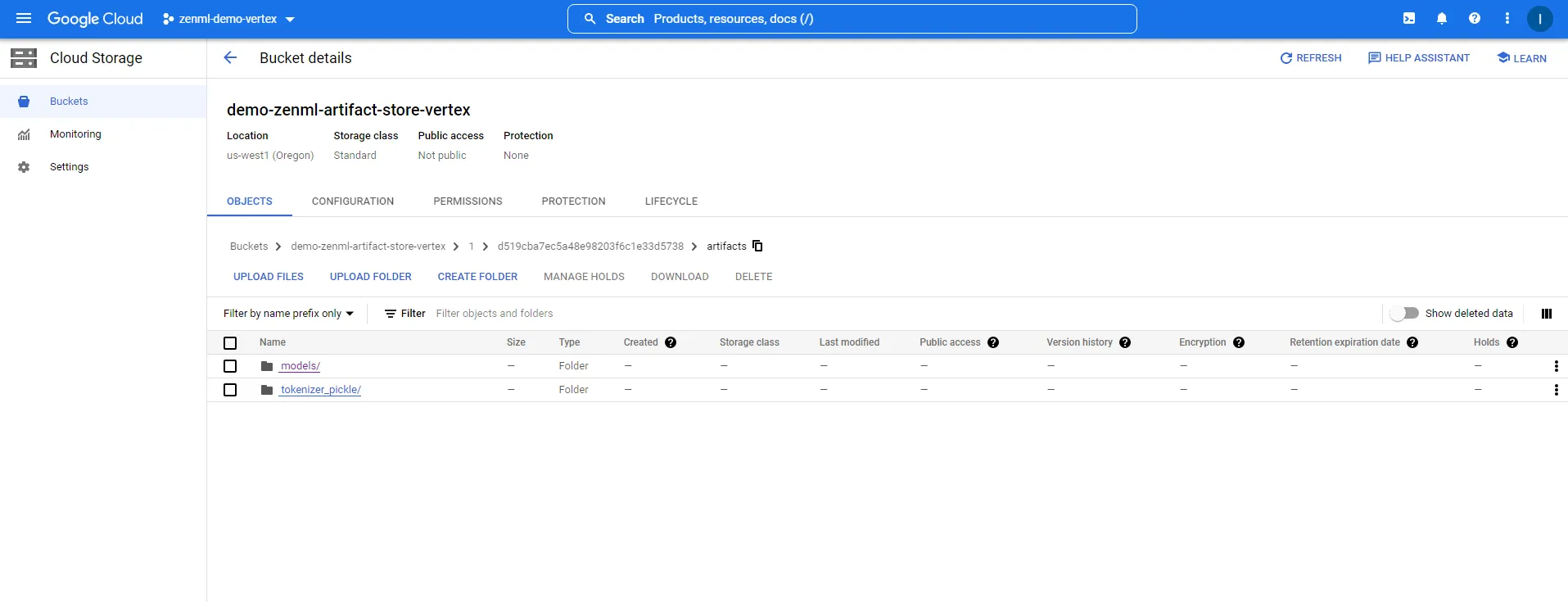Show help for Created column
1568x602 pixels.
pyautogui.click(x=671, y=342)
